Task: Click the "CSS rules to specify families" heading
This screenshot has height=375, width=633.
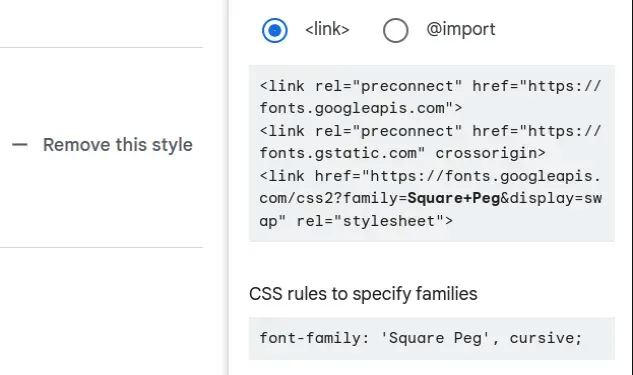Action: coord(363,294)
